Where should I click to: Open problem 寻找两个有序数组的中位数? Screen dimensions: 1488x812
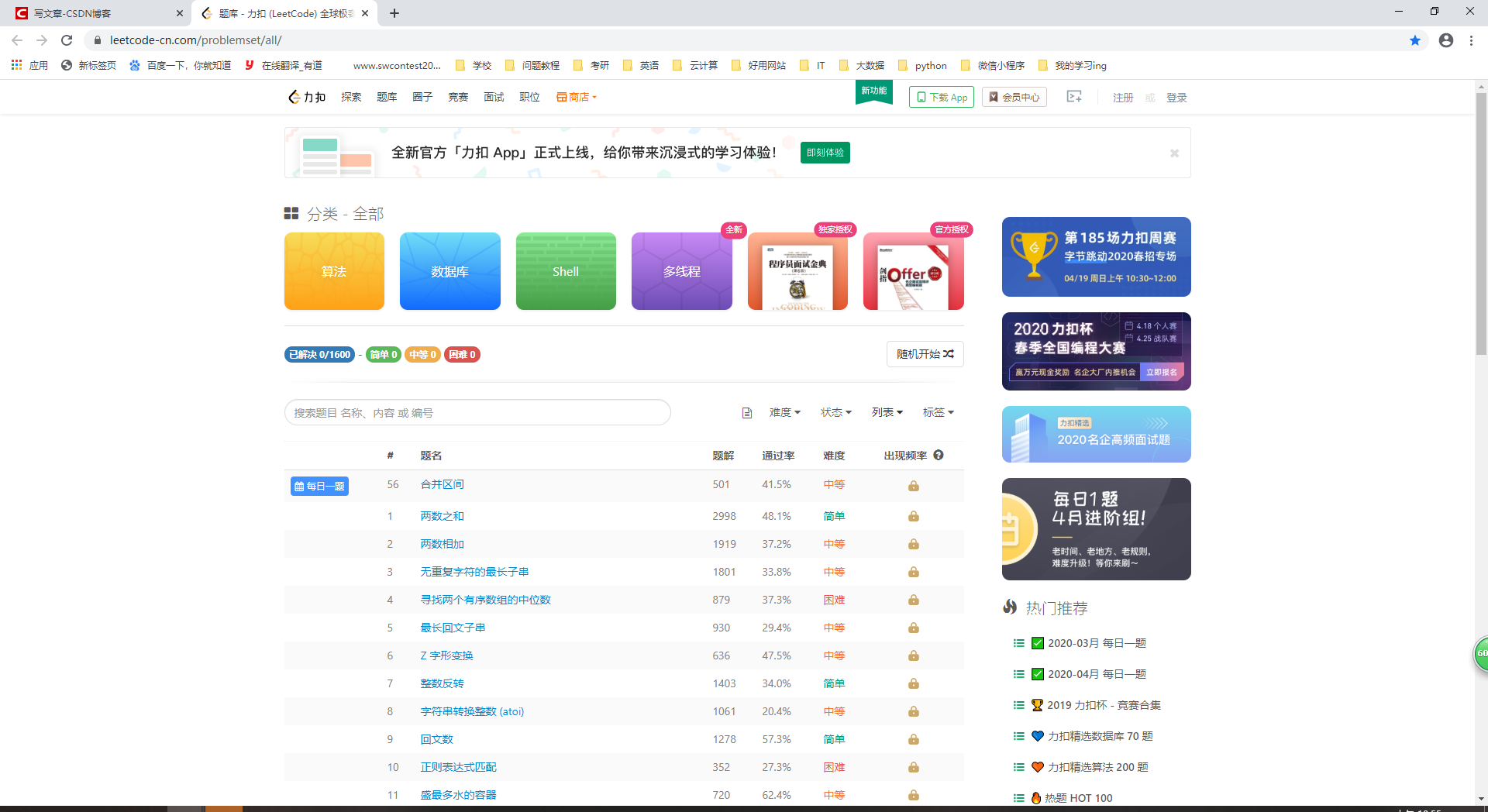point(485,600)
